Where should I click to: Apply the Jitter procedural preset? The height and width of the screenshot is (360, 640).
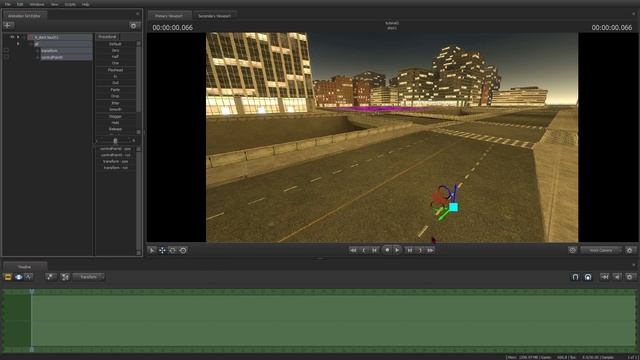116,103
